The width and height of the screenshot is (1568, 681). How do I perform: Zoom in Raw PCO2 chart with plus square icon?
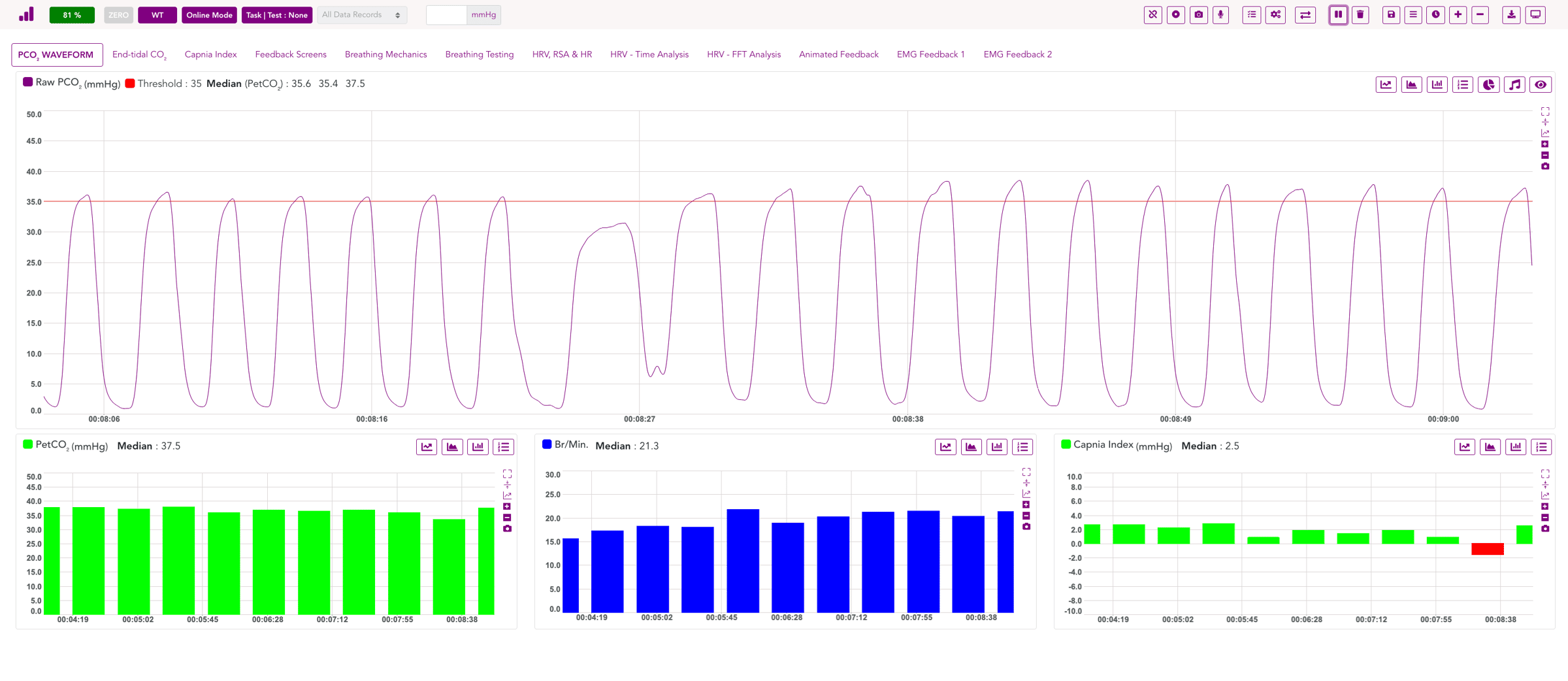(x=1545, y=144)
